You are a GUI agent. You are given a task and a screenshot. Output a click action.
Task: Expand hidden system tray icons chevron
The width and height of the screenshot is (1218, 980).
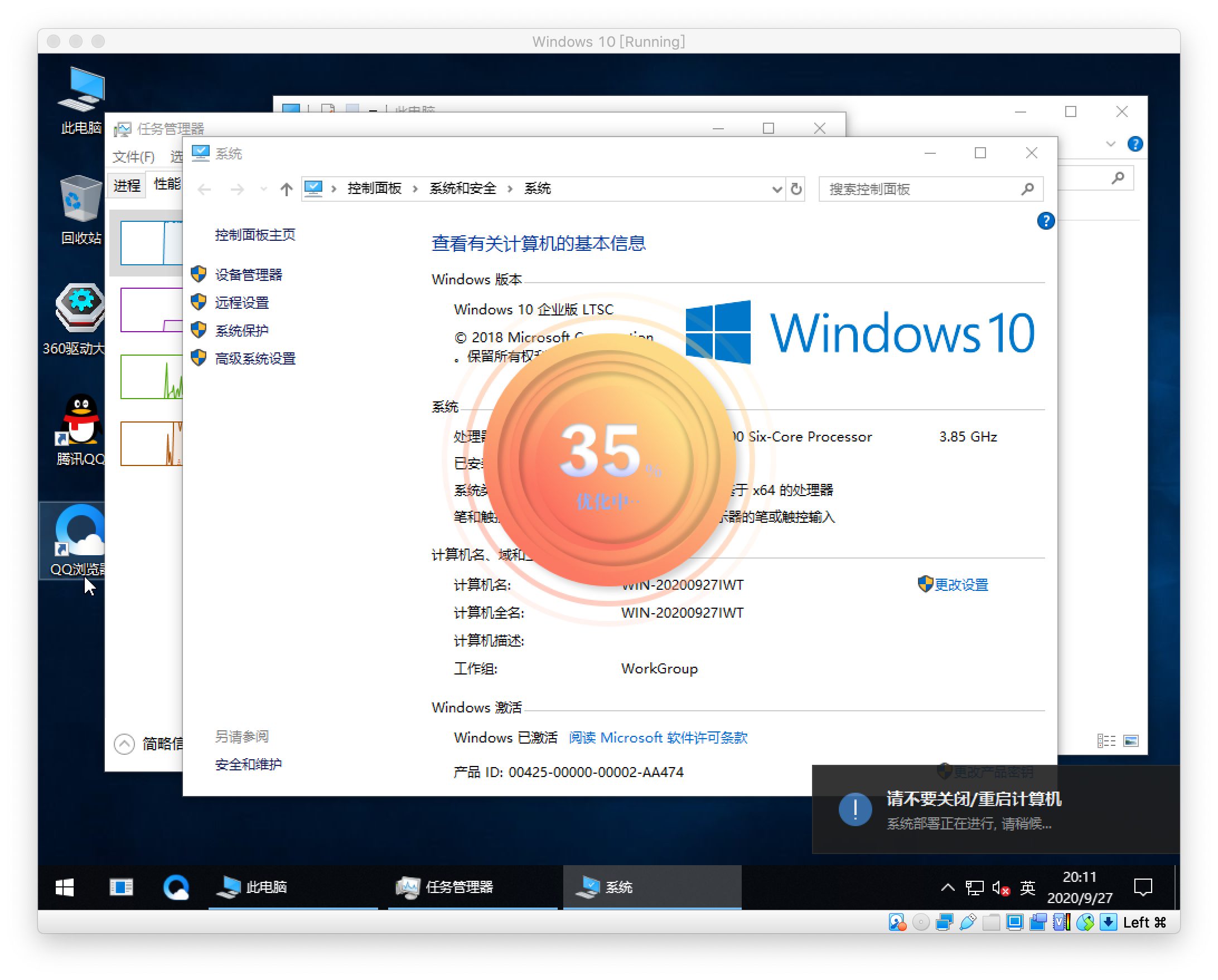[948, 888]
